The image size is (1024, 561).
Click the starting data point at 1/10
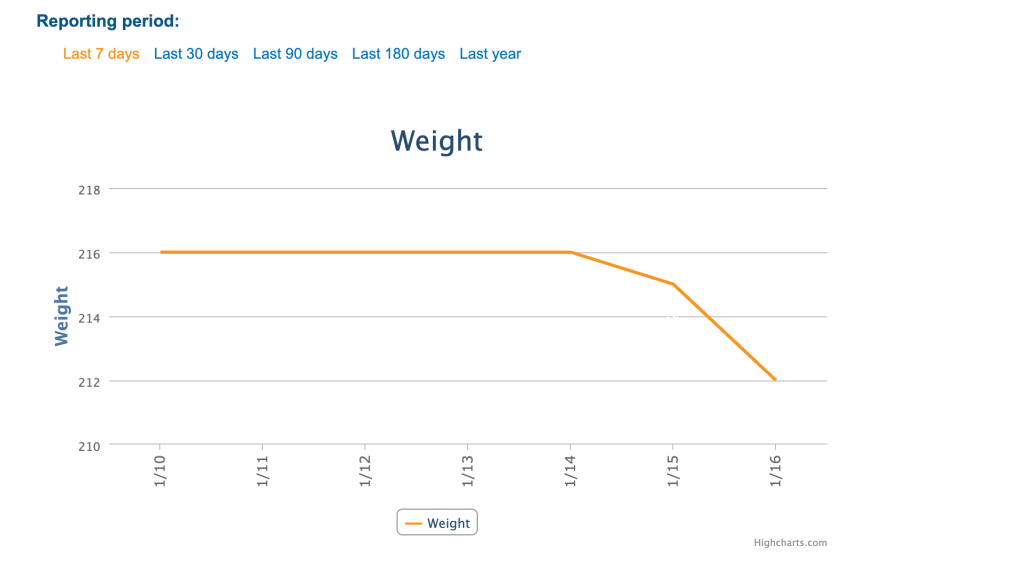[161, 252]
